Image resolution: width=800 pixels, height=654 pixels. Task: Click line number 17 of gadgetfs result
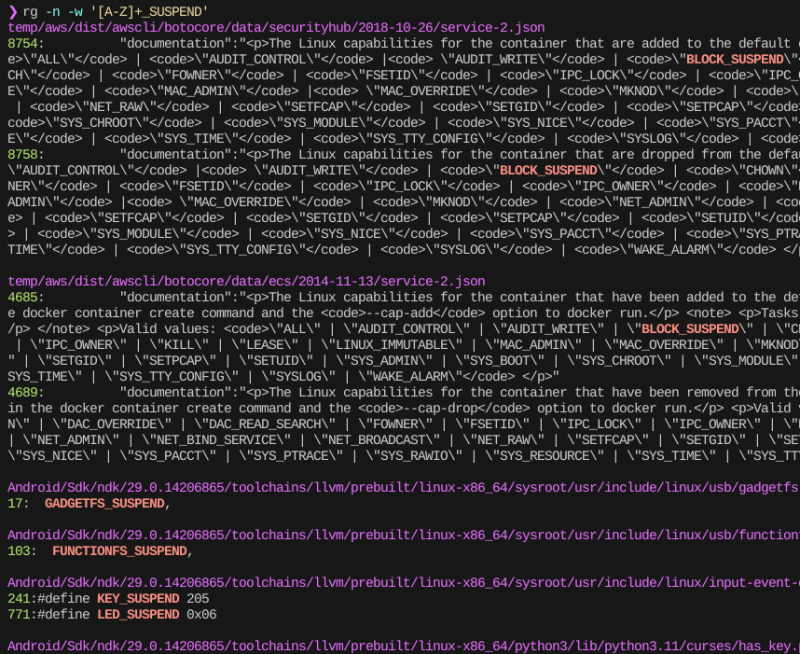coord(15,504)
